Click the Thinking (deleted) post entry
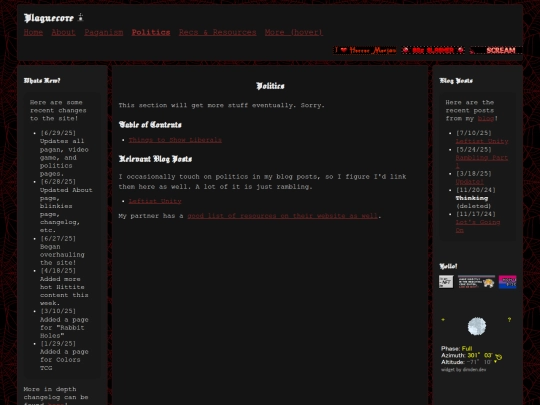The height and width of the screenshot is (405, 540). pos(476,198)
